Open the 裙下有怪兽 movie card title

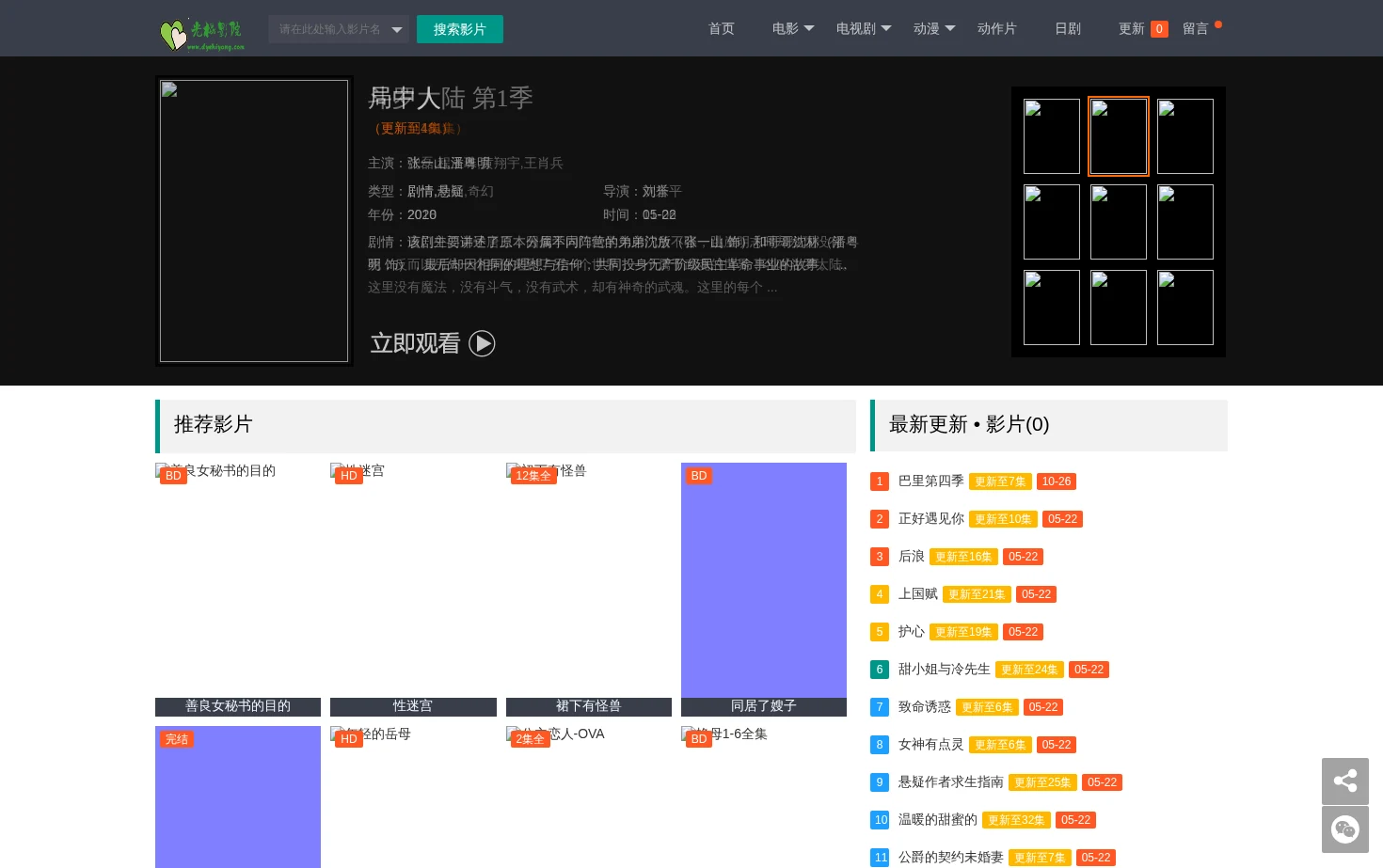point(589,706)
